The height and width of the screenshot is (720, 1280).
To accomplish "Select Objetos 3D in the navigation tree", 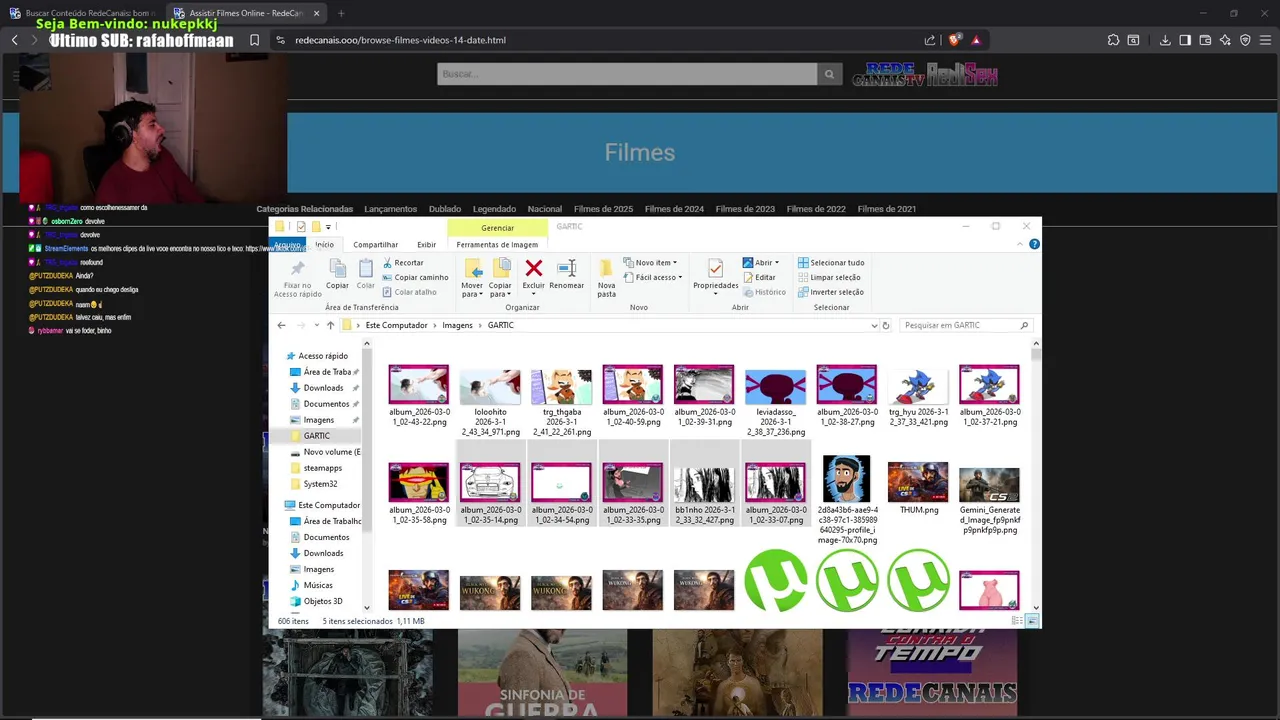I will tap(322, 601).
